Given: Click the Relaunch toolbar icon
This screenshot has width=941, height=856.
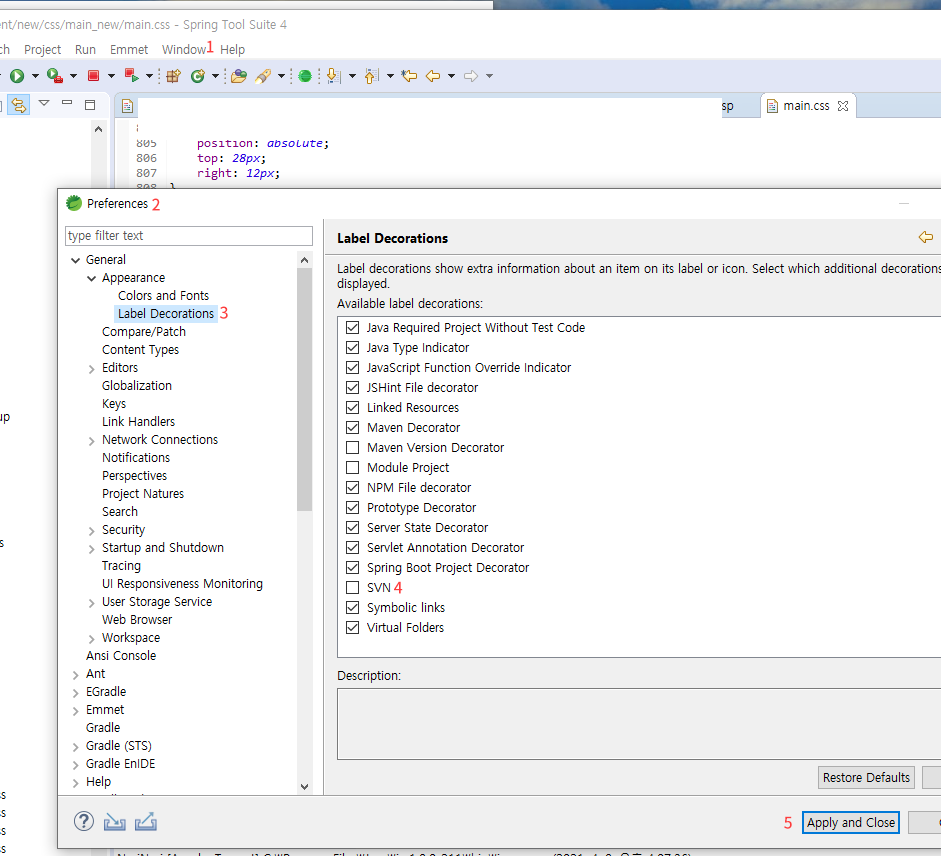Looking at the screenshot, I should (131, 76).
